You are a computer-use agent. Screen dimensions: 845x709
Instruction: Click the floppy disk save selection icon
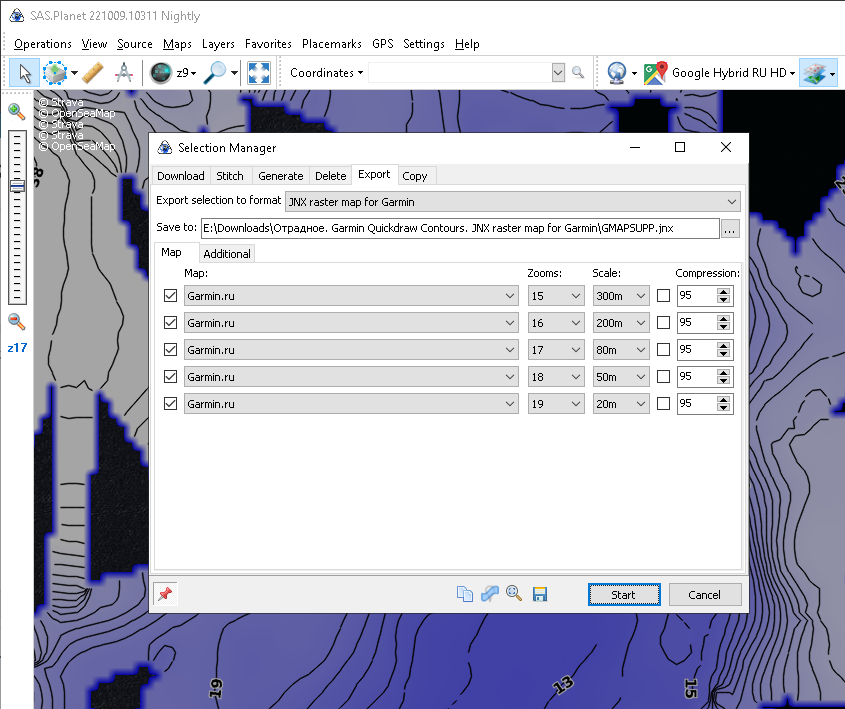(x=539, y=594)
